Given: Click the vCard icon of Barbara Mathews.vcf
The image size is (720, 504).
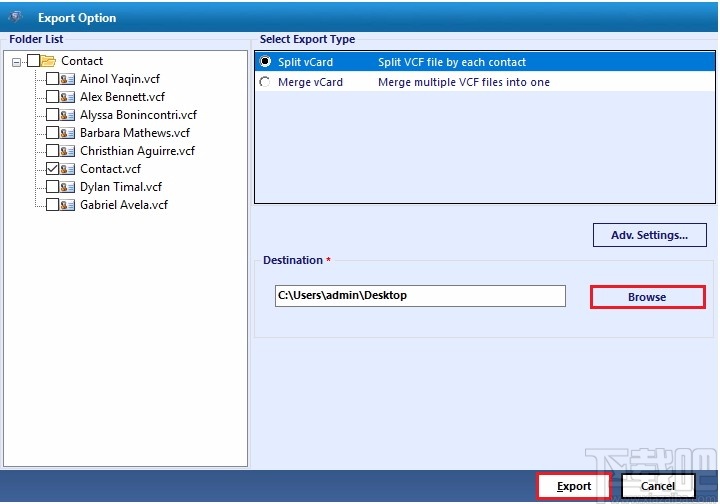Looking at the screenshot, I should click(x=67, y=133).
